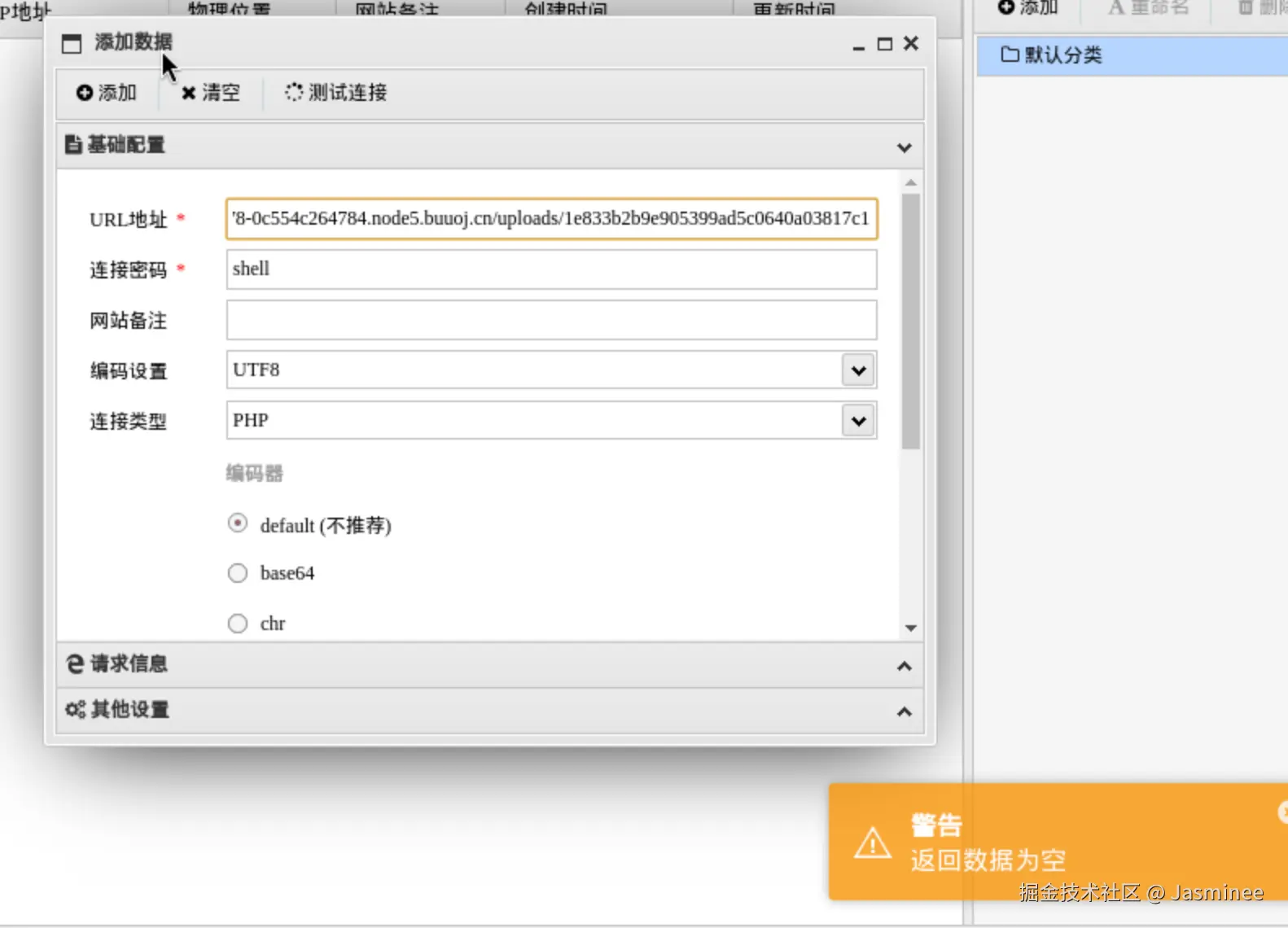Select the base64 encoder radio
Screen dimensions: 1288x928
238,573
